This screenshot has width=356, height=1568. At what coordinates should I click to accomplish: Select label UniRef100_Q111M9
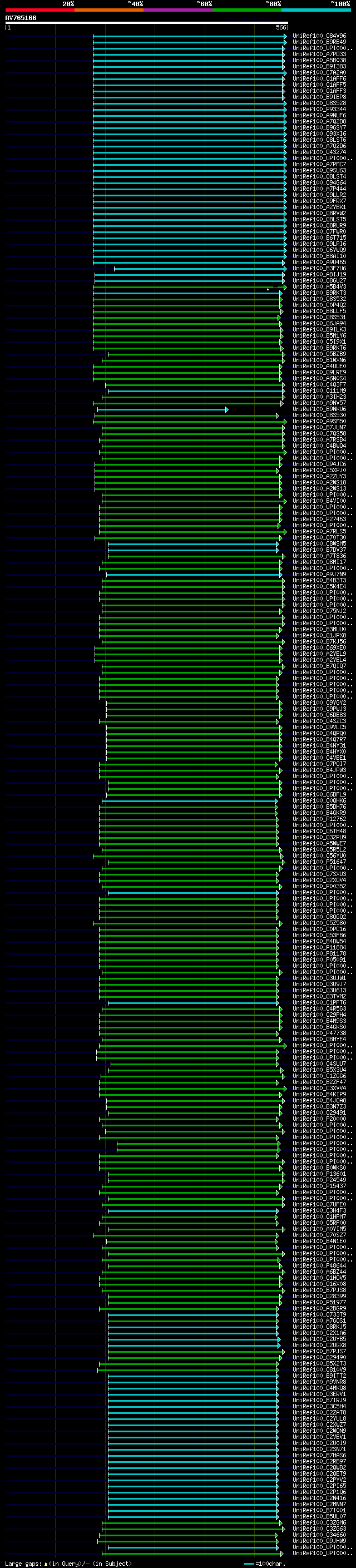319,391
